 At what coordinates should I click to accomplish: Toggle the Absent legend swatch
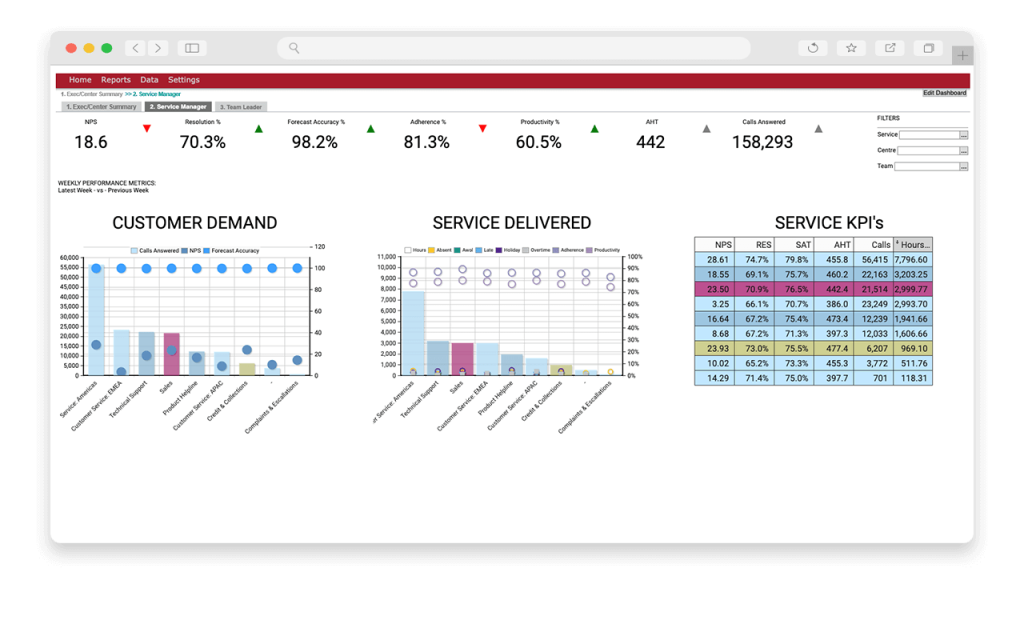430,249
